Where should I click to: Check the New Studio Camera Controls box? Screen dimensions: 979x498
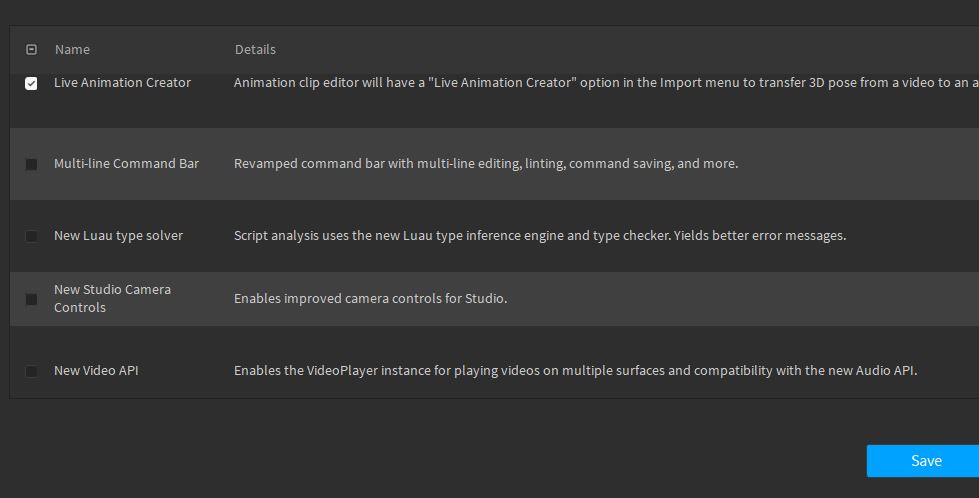point(31,299)
